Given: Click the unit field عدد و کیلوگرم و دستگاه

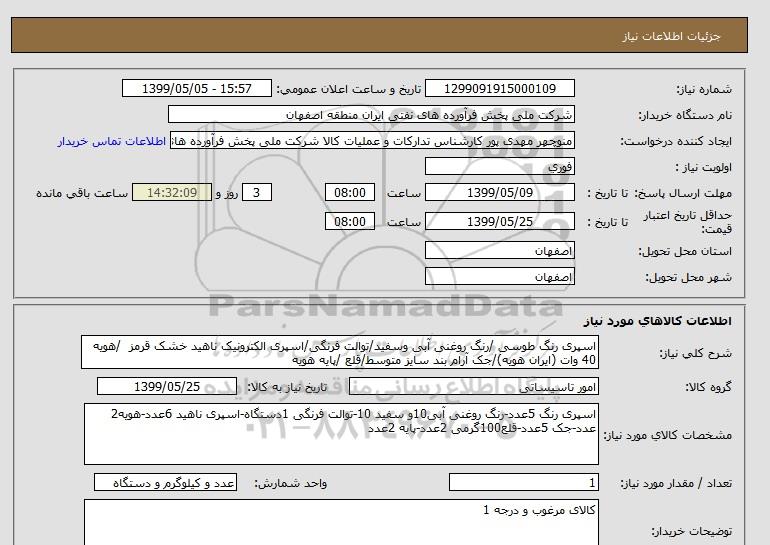Looking at the screenshot, I should 165,483.
